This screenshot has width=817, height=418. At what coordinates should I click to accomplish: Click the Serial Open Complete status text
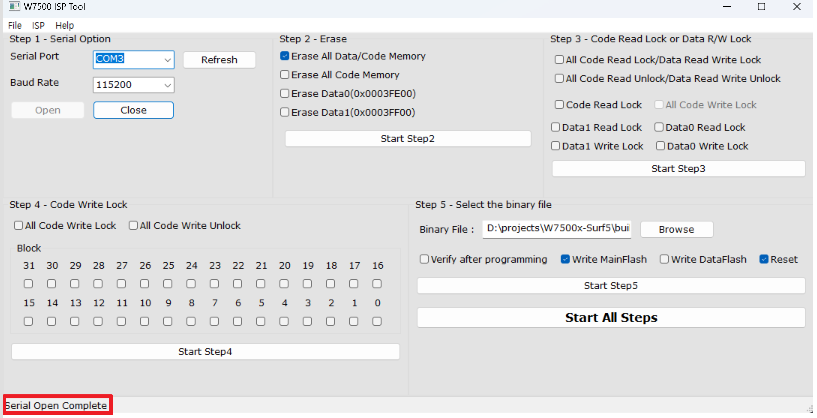(x=56, y=405)
